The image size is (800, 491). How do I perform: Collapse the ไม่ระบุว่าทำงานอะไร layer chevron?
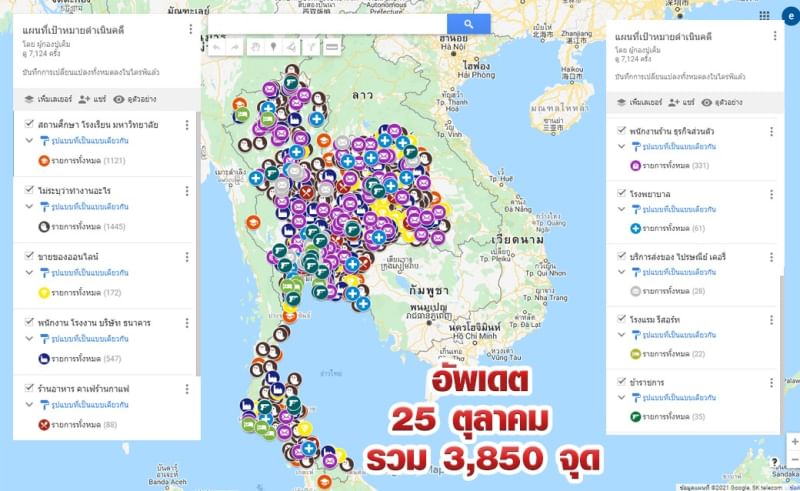tap(29, 206)
